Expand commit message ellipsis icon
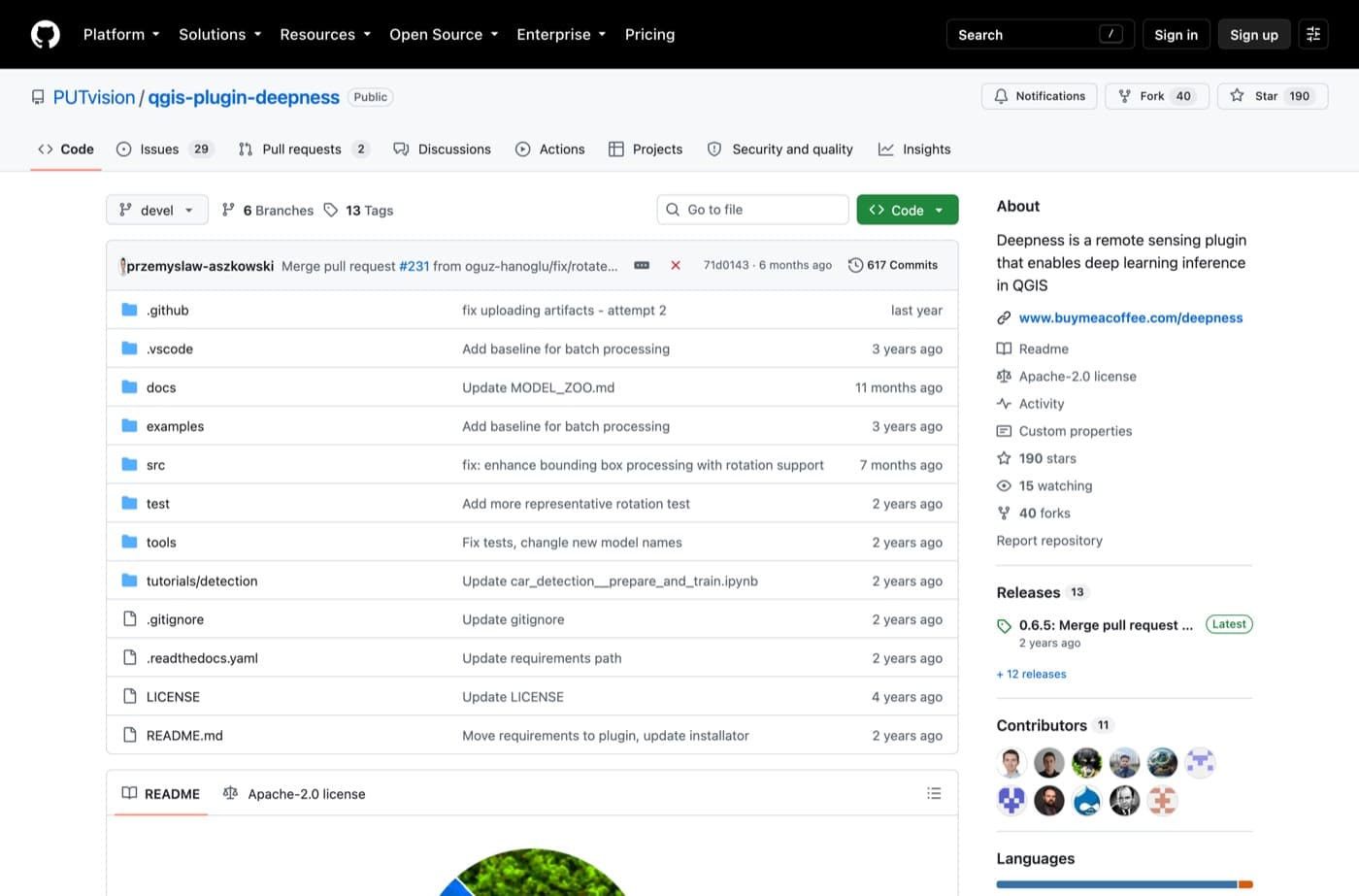 pos(642,265)
